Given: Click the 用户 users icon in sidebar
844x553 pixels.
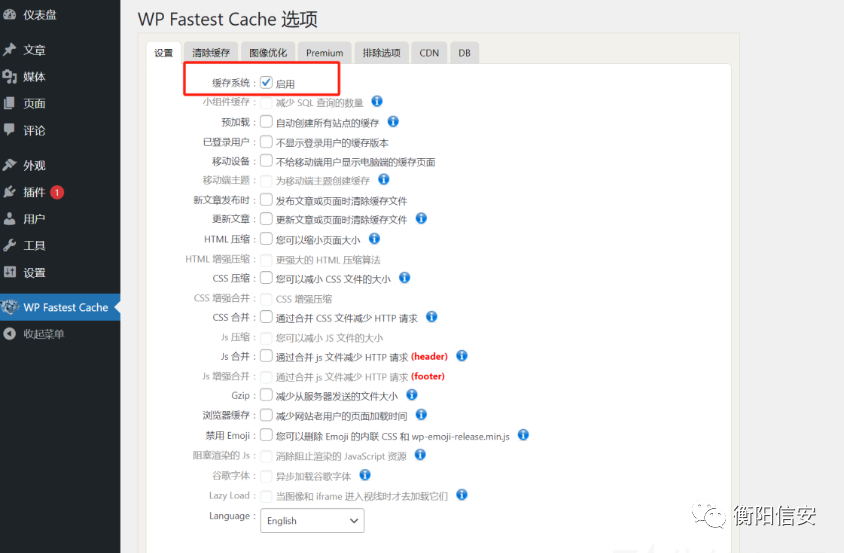Looking at the screenshot, I should point(9,219).
